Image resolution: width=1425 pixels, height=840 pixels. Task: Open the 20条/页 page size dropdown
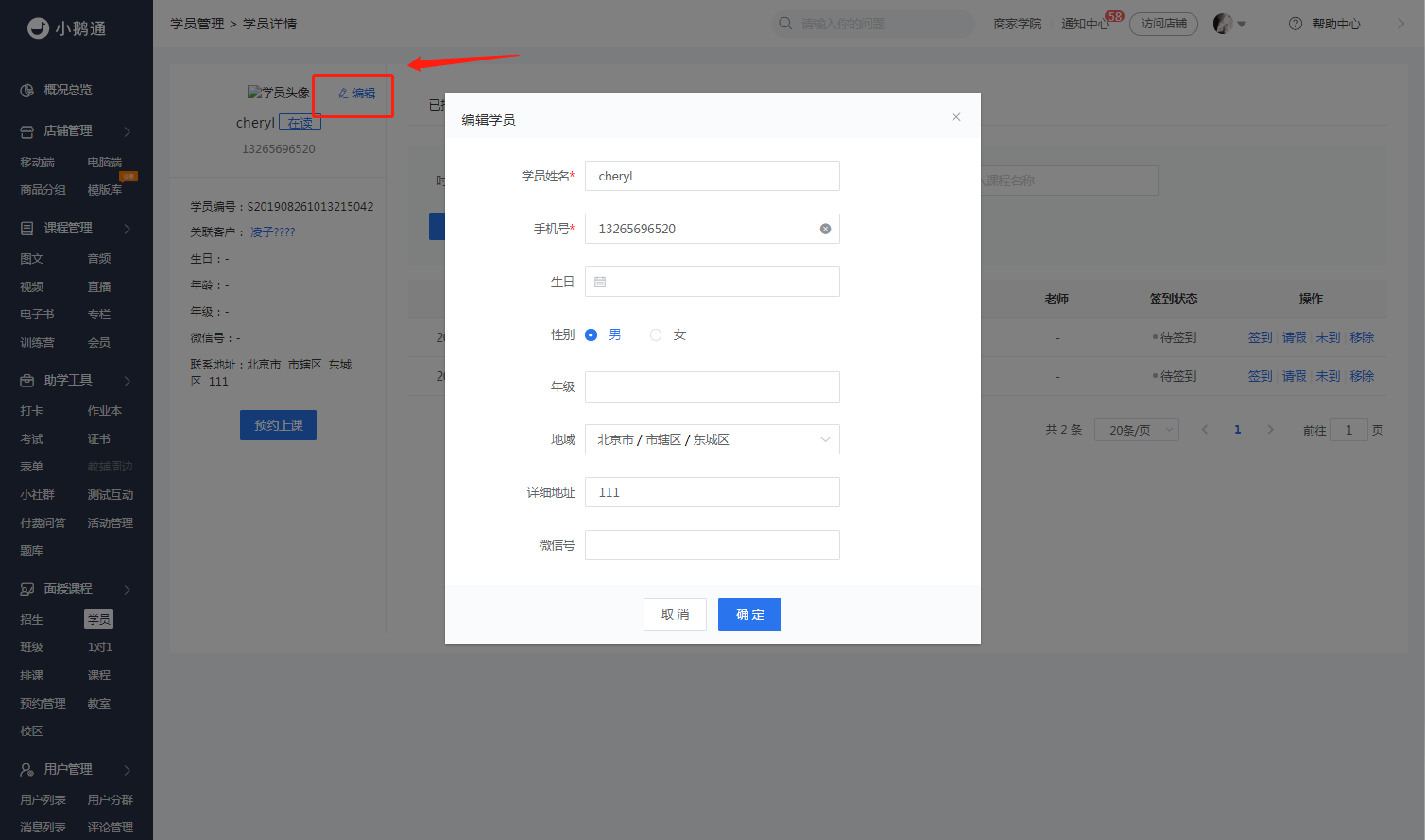[x=1137, y=430]
